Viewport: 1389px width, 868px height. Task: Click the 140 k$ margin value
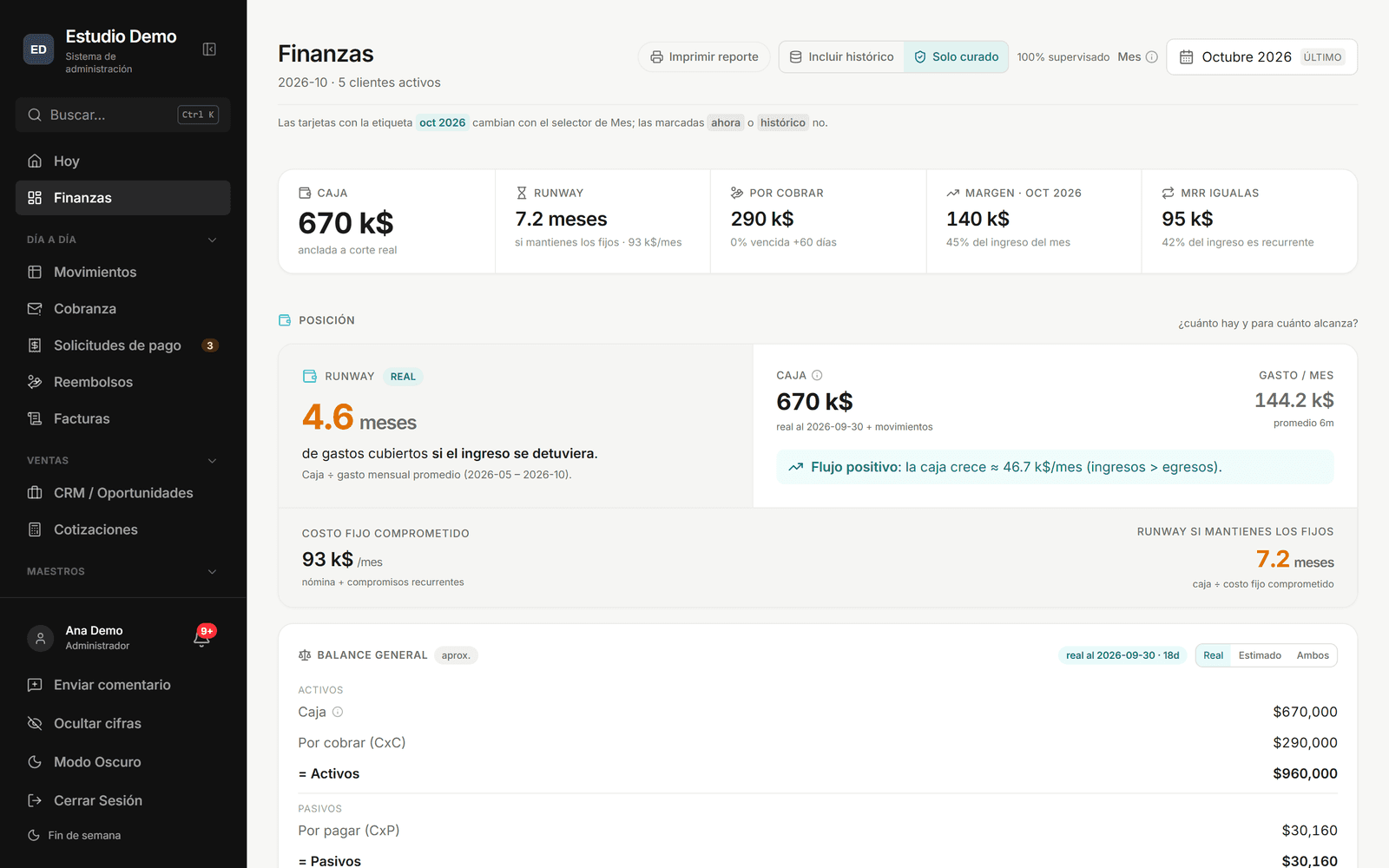coord(978,219)
